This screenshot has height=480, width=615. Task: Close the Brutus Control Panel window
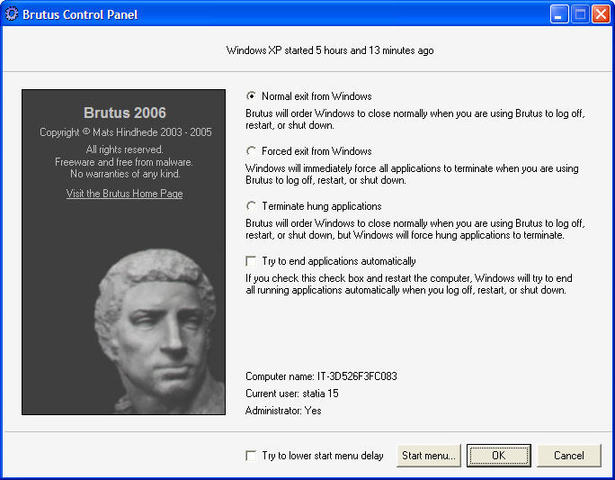602,14
